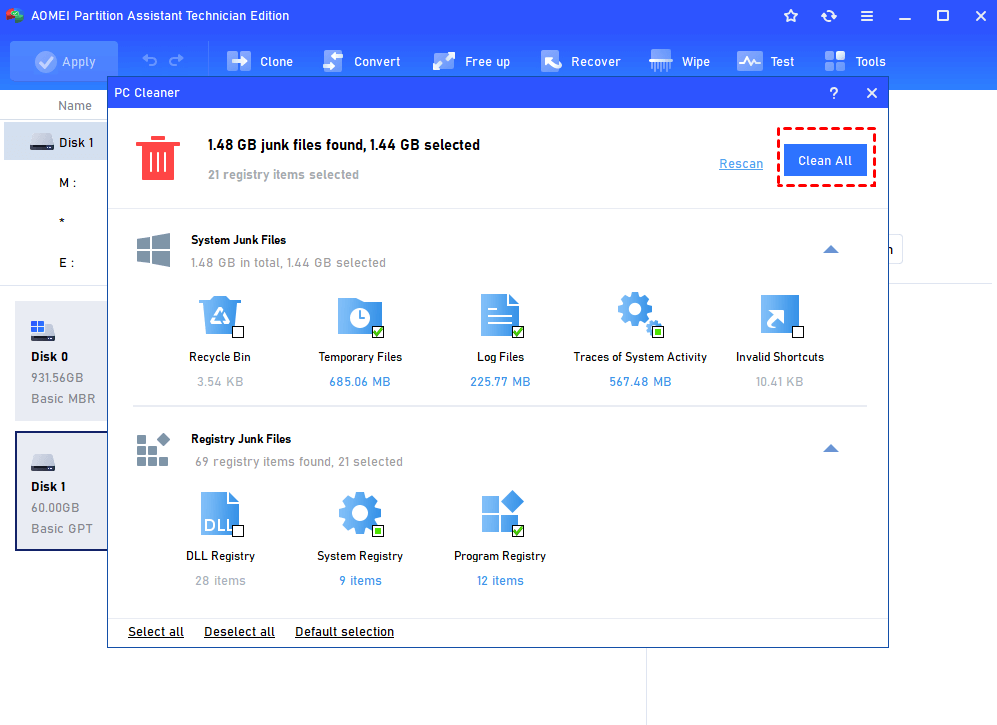Open the Free up menu
997x725 pixels.
coord(471,62)
